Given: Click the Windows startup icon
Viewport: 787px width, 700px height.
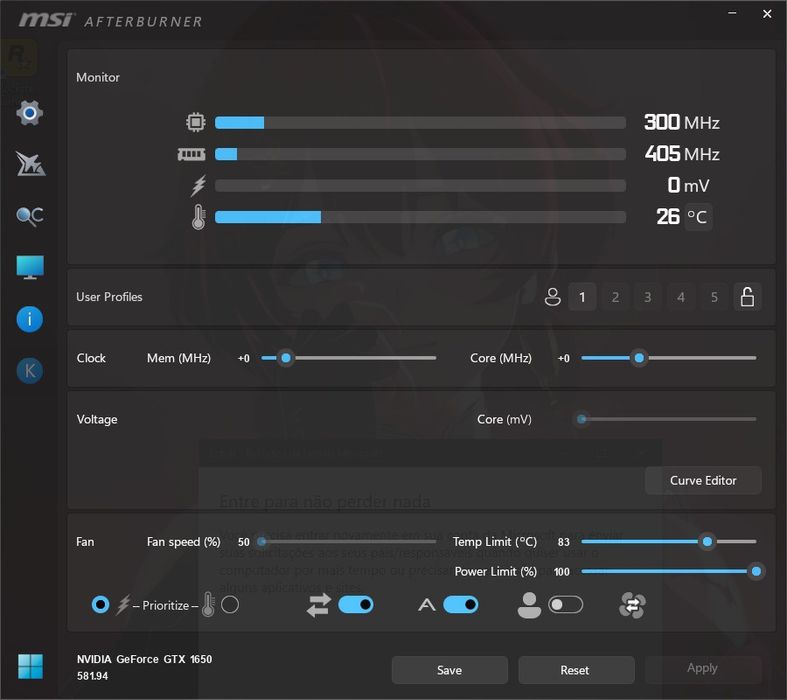Looking at the screenshot, I should pos(31,666).
